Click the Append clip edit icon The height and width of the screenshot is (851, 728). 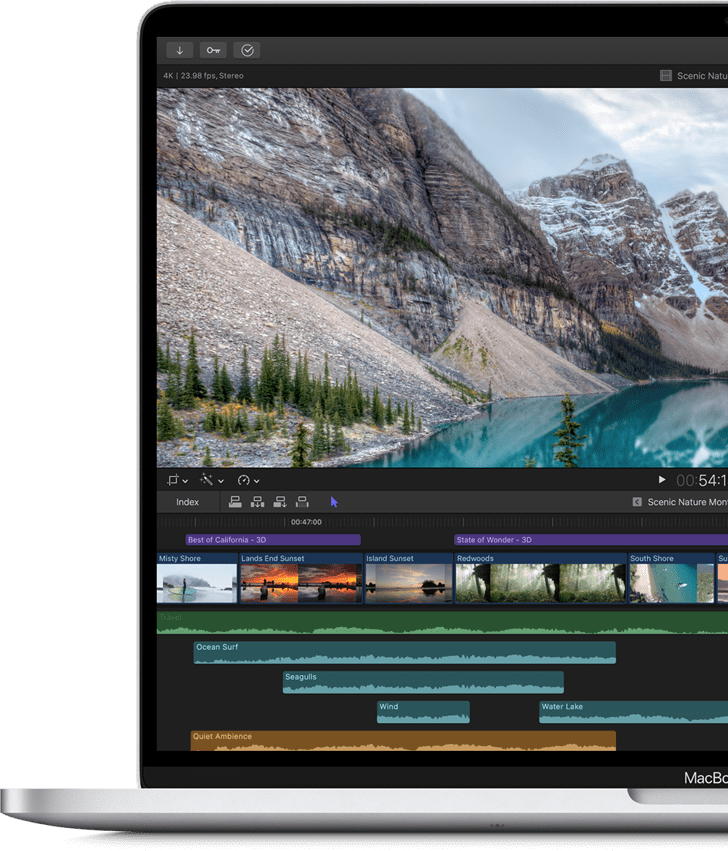click(x=280, y=502)
